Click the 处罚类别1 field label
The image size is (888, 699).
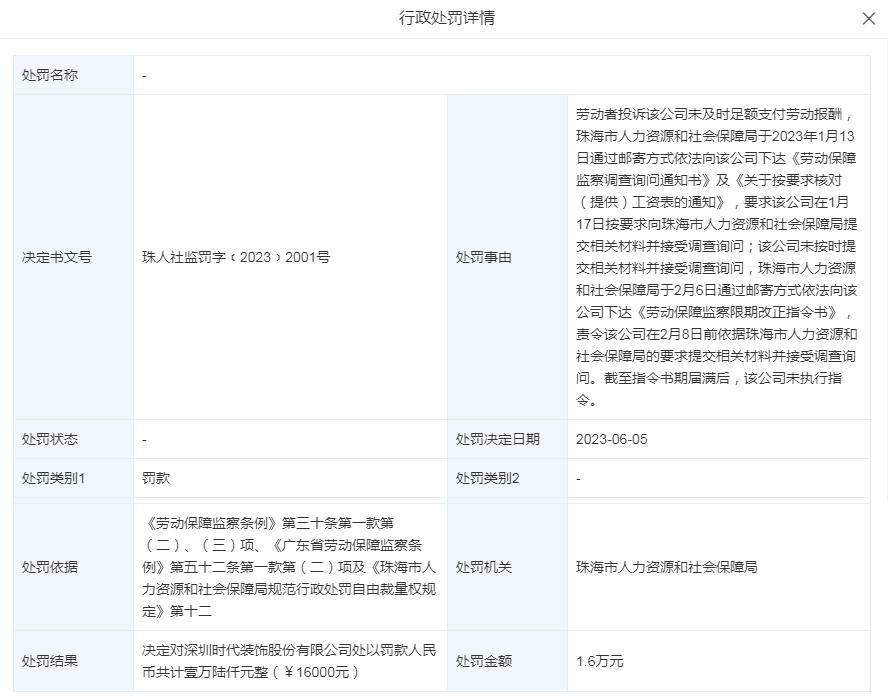click(54, 478)
